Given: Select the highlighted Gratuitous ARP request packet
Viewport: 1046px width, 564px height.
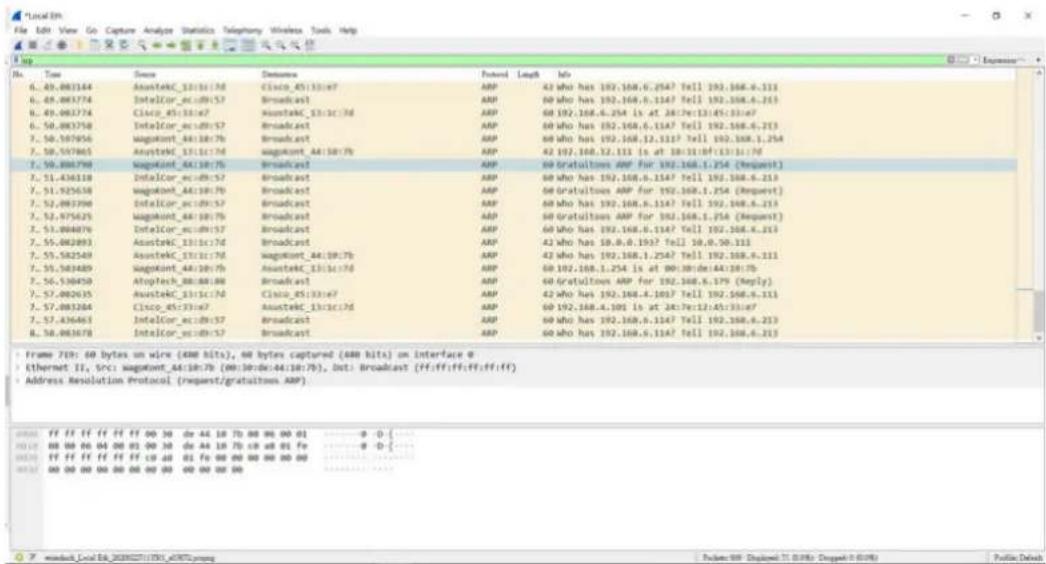Looking at the screenshot, I should pyautogui.click(x=513, y=164).
